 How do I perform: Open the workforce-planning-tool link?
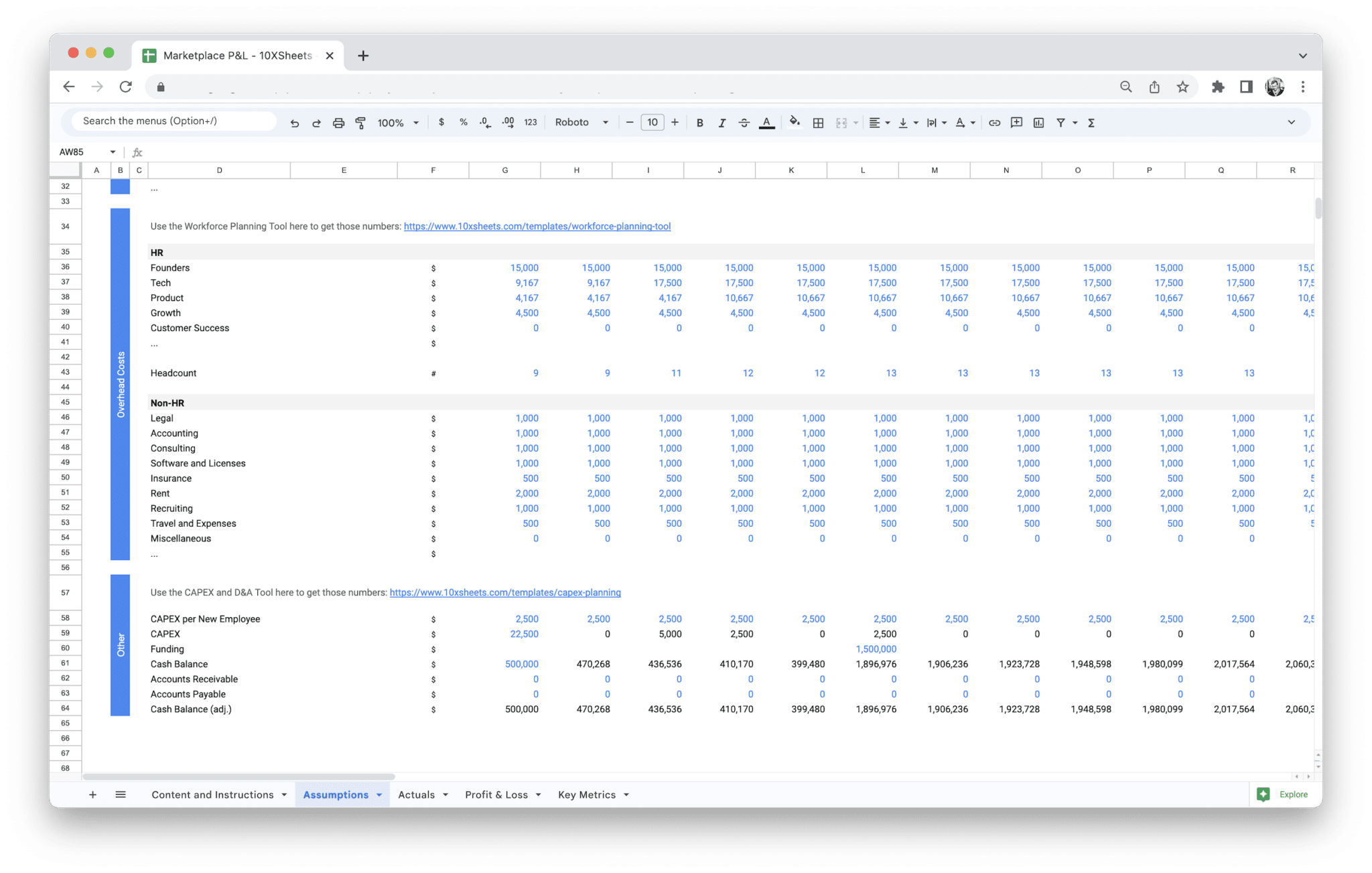click(538, 226)
